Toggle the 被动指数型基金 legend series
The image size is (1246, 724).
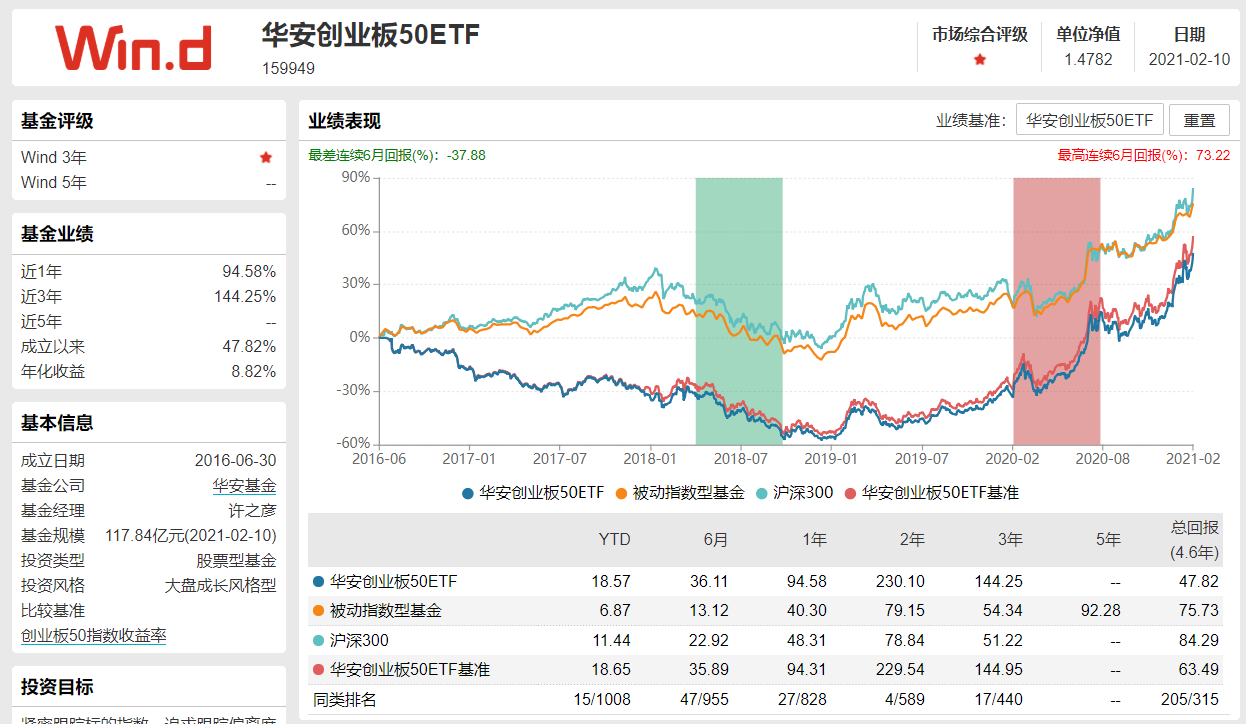click(x=680, y=492)
